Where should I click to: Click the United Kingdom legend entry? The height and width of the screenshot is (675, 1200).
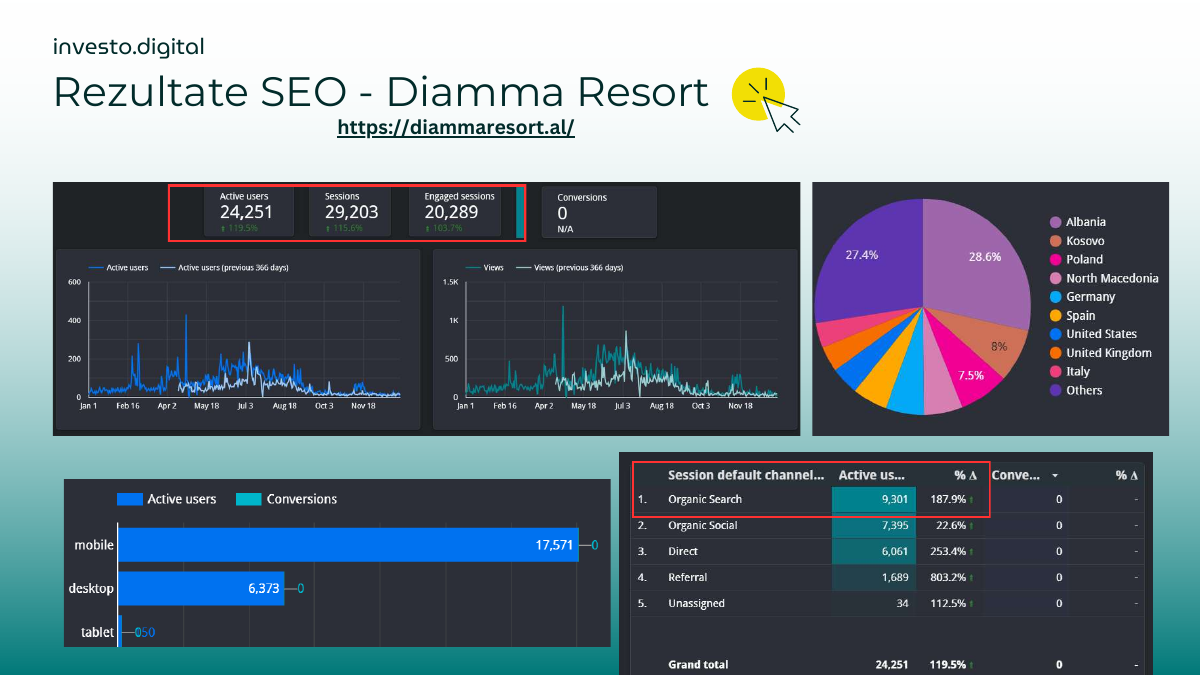1101,353
